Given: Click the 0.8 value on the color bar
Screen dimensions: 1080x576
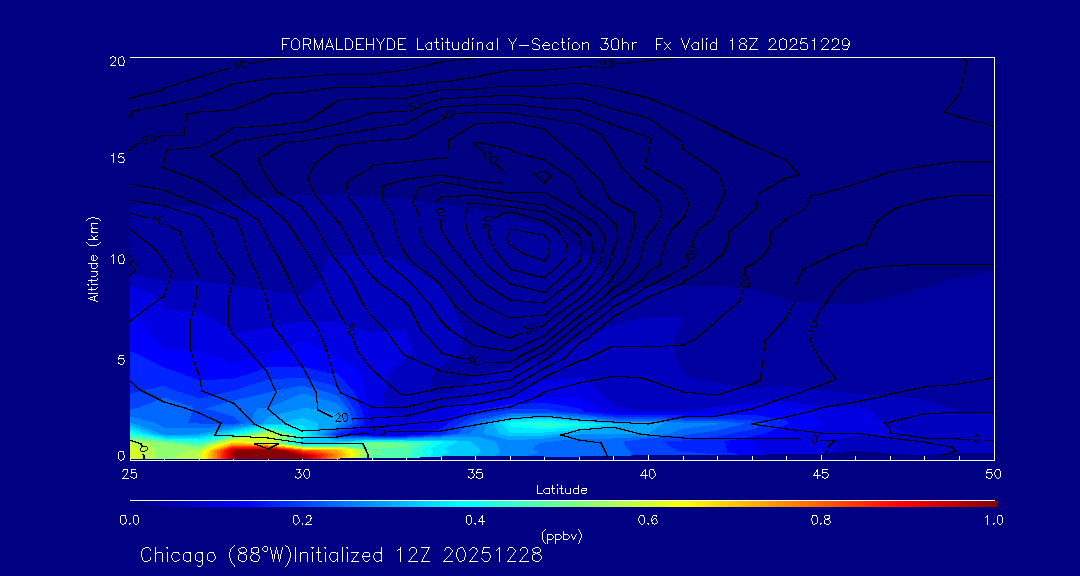Looking at the screenshot, I should tap(821, 520).
